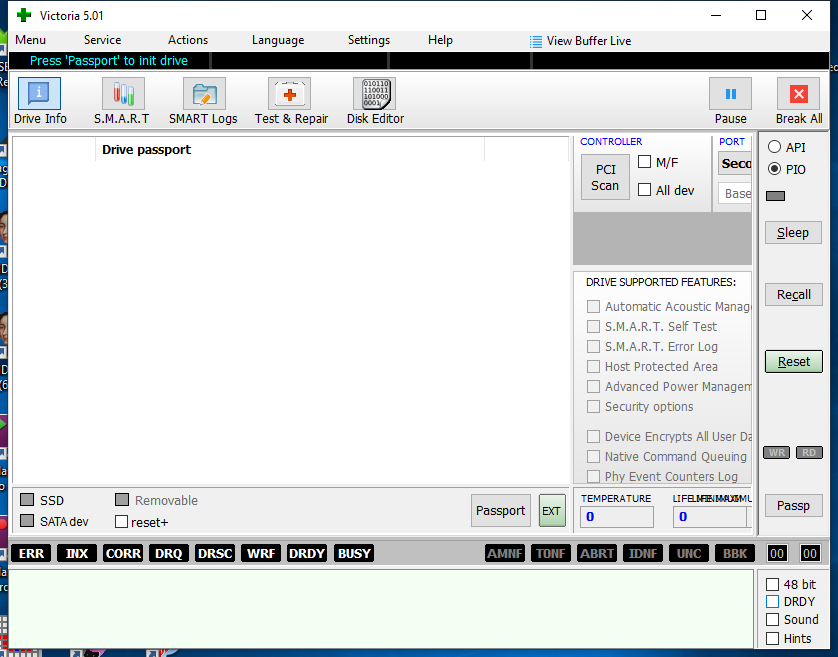The height and width of the screenshot is (657, 838).
Task: Click inside the green log output area
Action: (381, 608)
